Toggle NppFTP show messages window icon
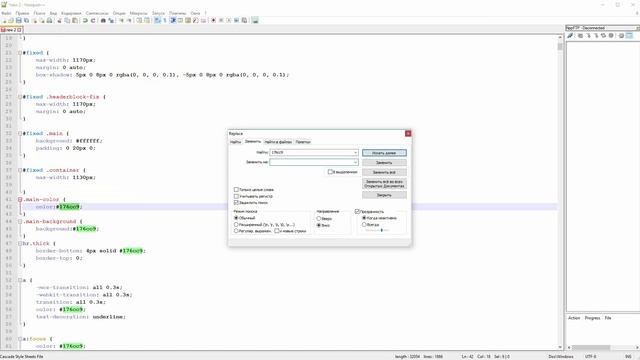Viewport: 640px width, 360px height. tap(629, 36)
